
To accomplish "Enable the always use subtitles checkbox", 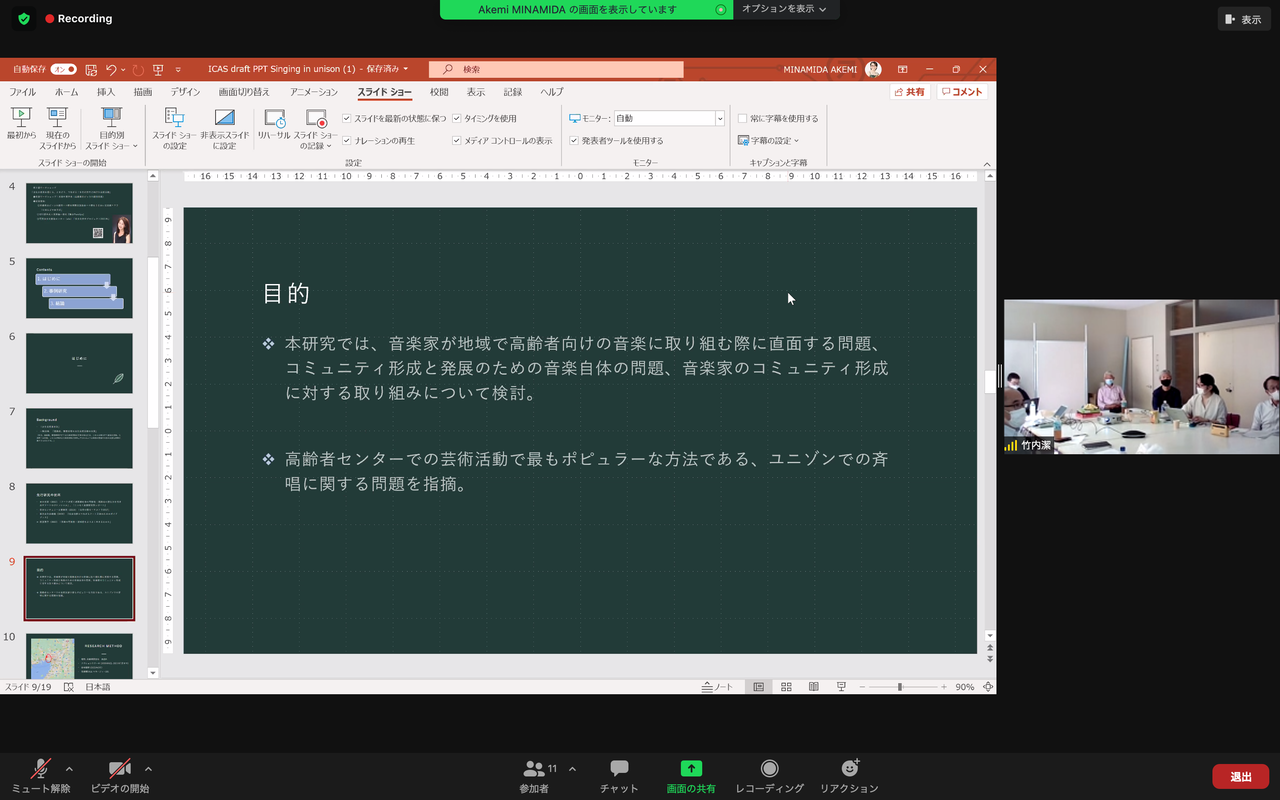I will click(743, 118).
